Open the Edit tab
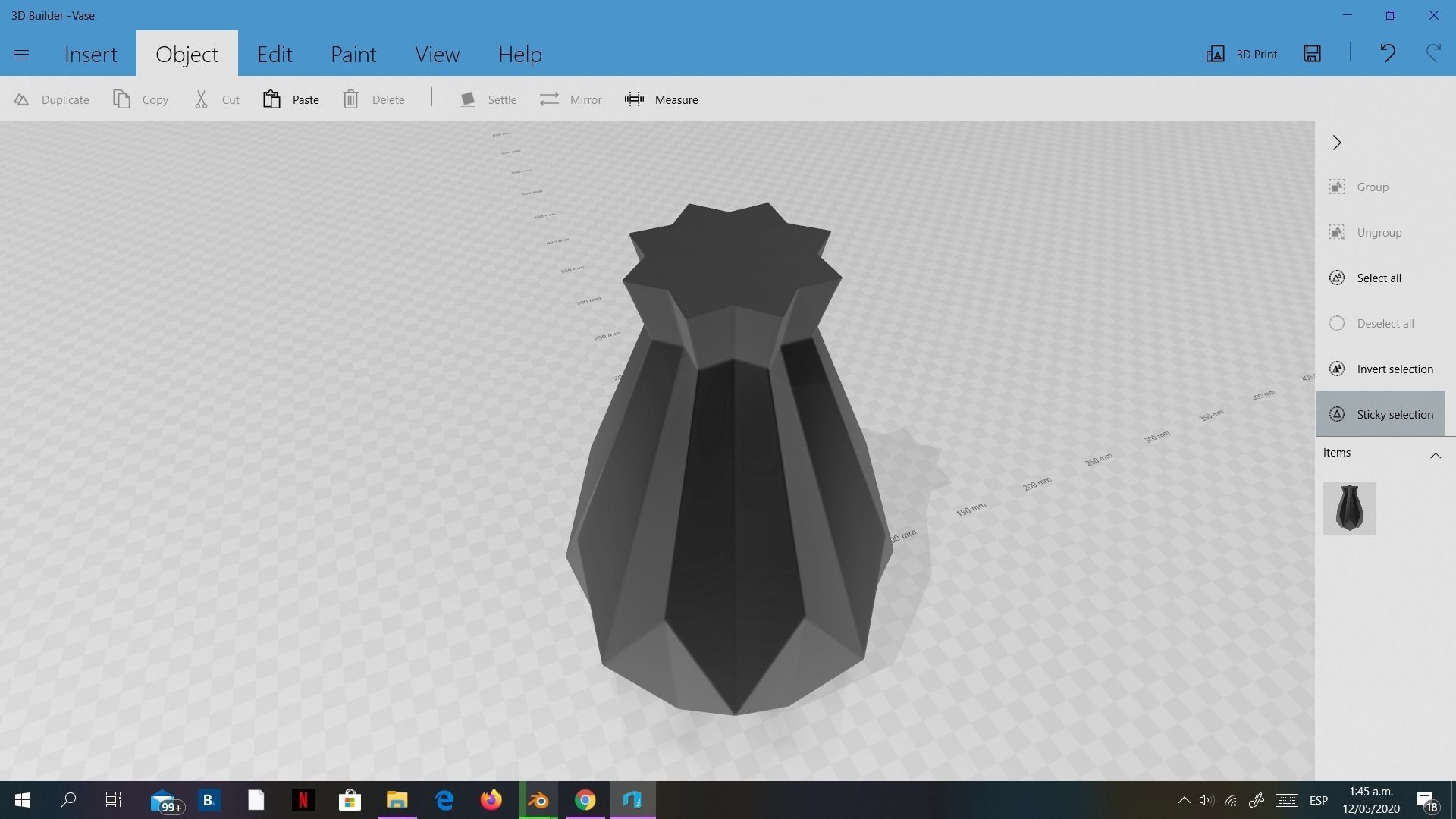Screen dimensions: 1456x819 [x=275, y=54]
